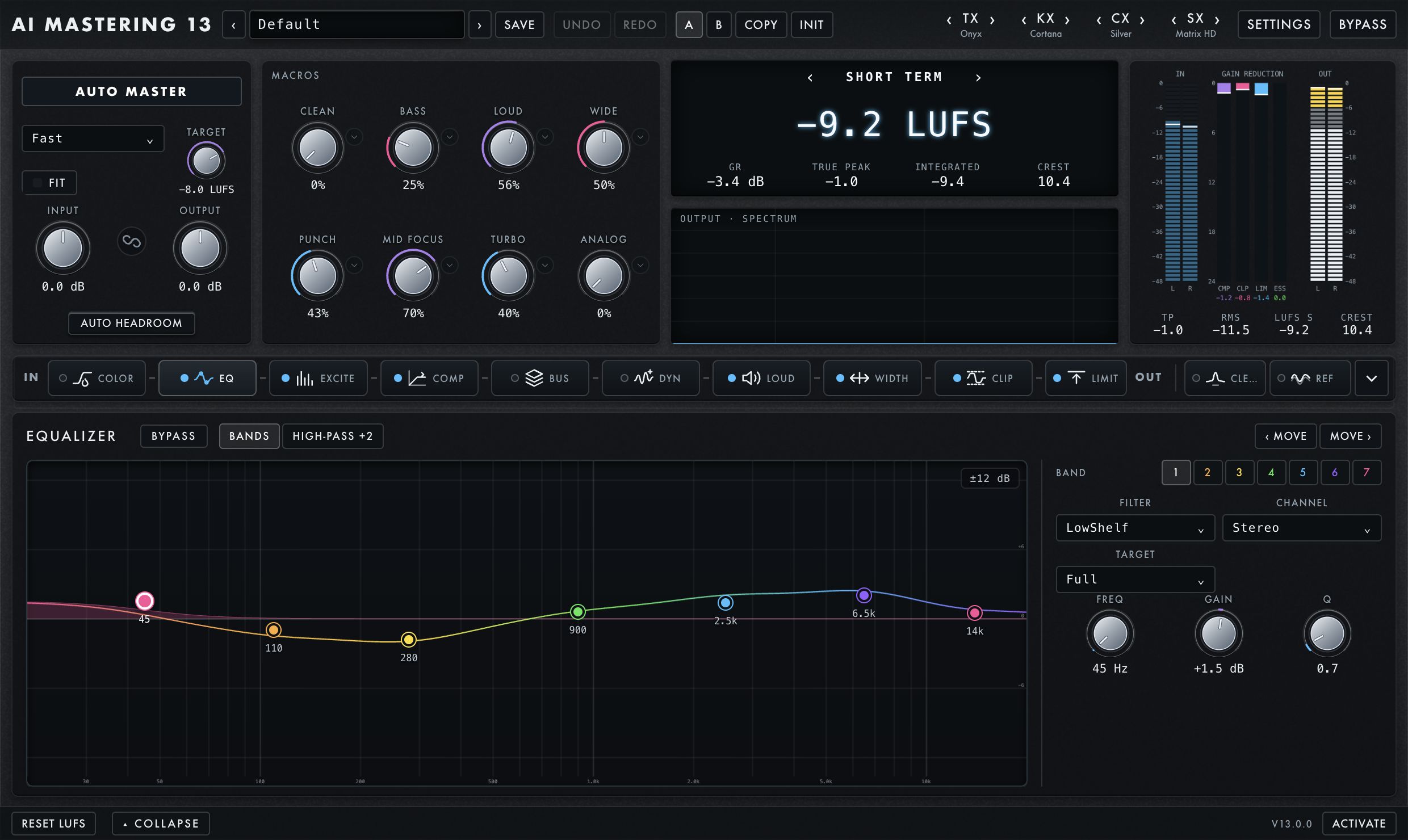
Task: Click the CLE... module peak icon
Action: tap(1215, 378)
